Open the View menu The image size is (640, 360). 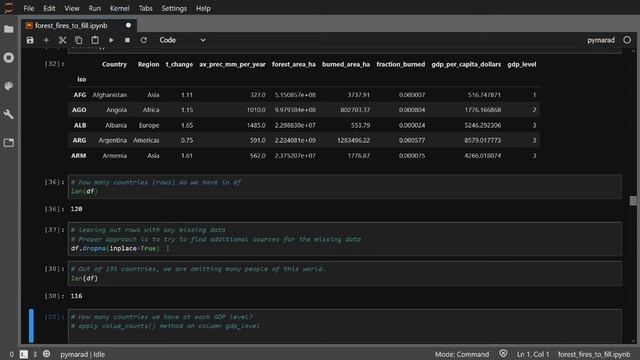tap(71, 8)
